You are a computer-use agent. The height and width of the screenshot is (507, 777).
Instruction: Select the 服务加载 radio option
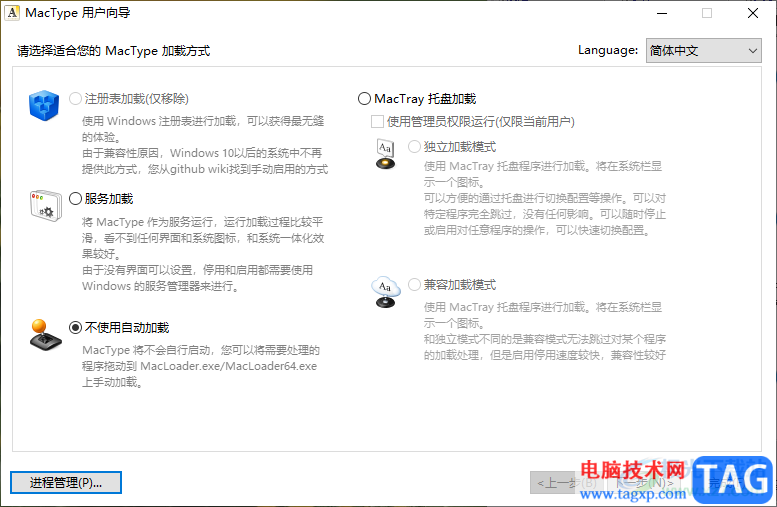click(x=102, y=199)
